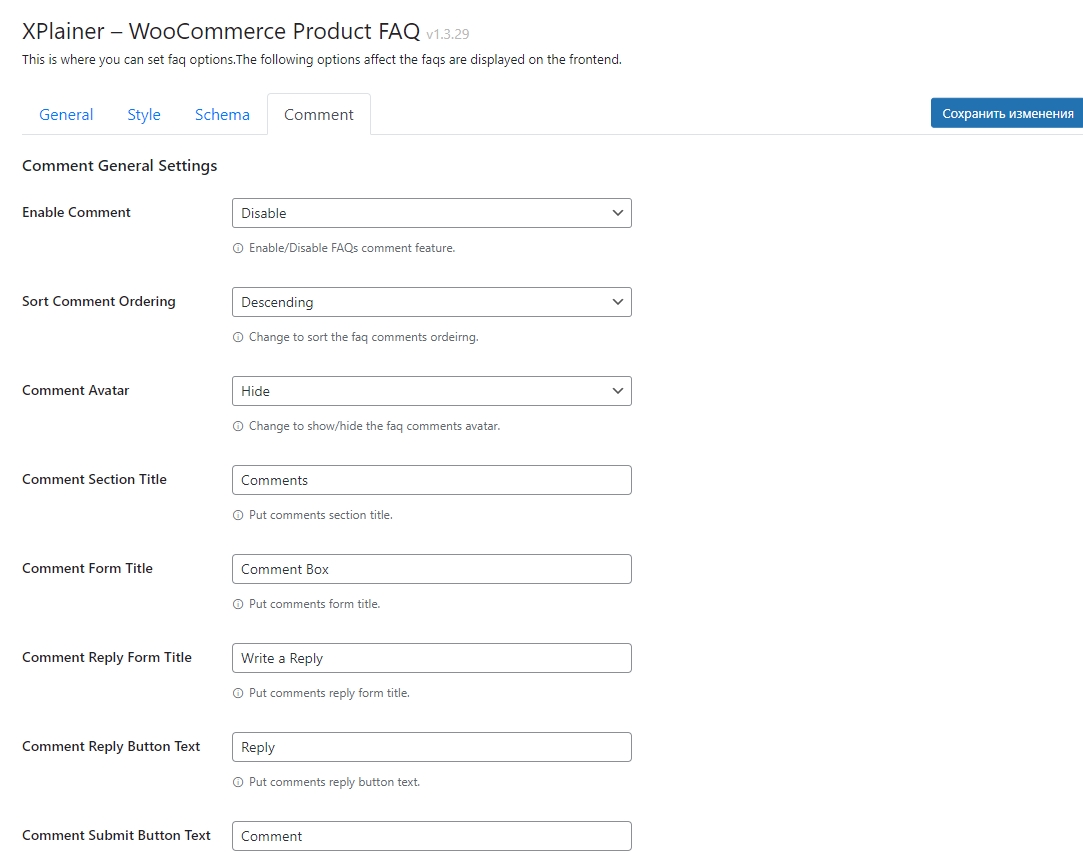Click info icon beside comments form title hint

tap(238, 604)
